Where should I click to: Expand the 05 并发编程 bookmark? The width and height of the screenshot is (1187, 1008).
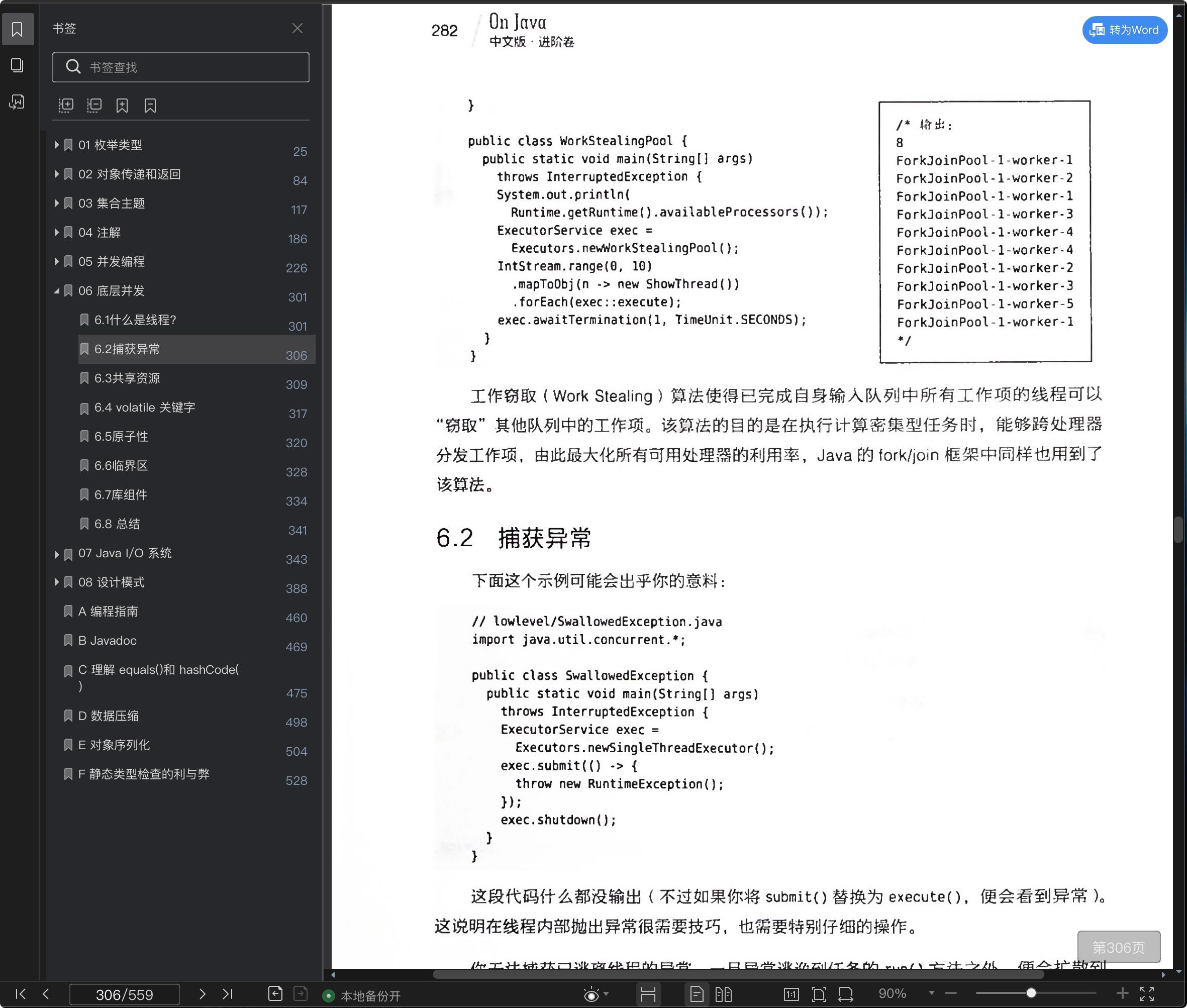tap(56, 261)
